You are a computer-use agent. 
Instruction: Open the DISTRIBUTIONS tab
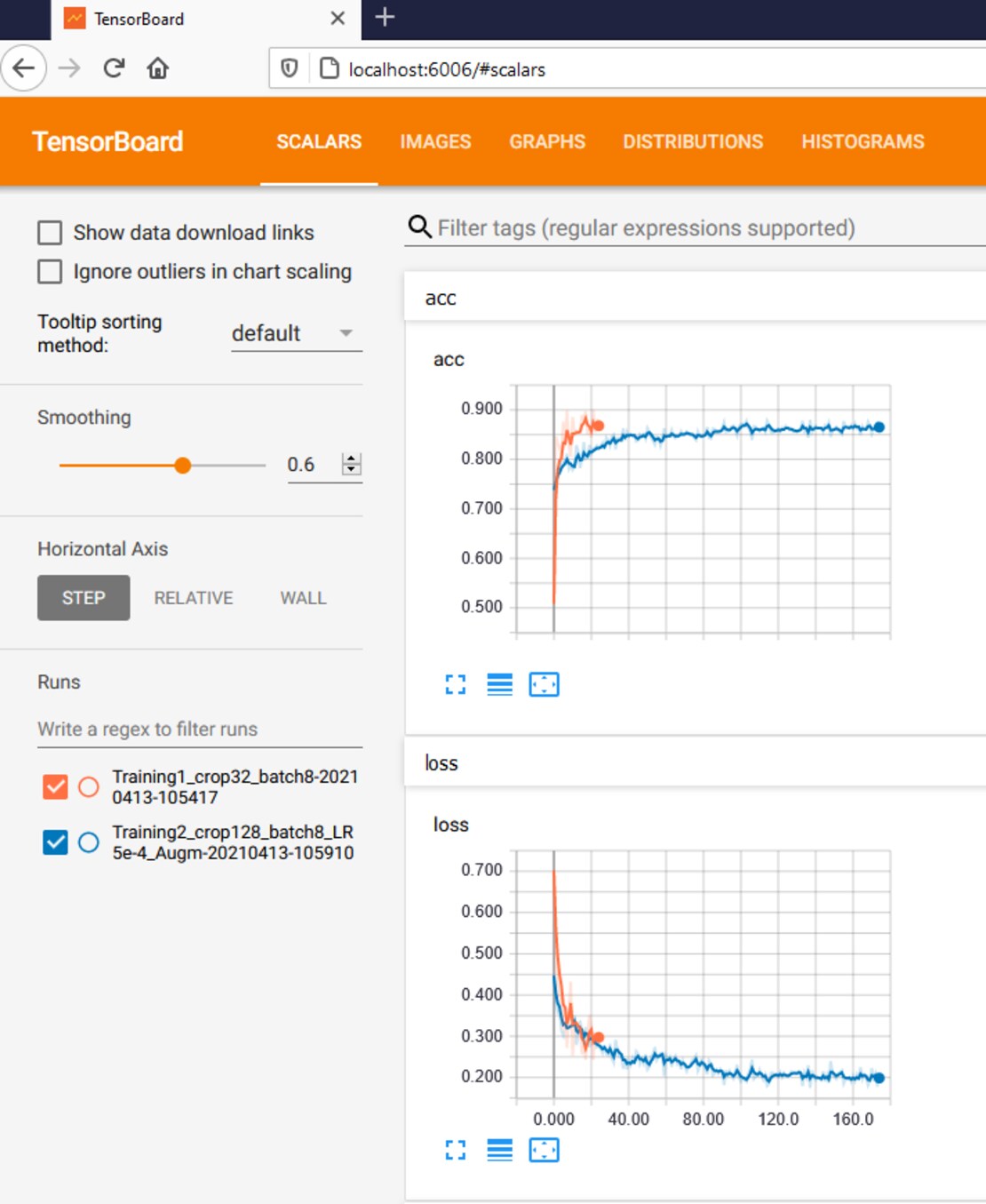click(x=694, y=142)
